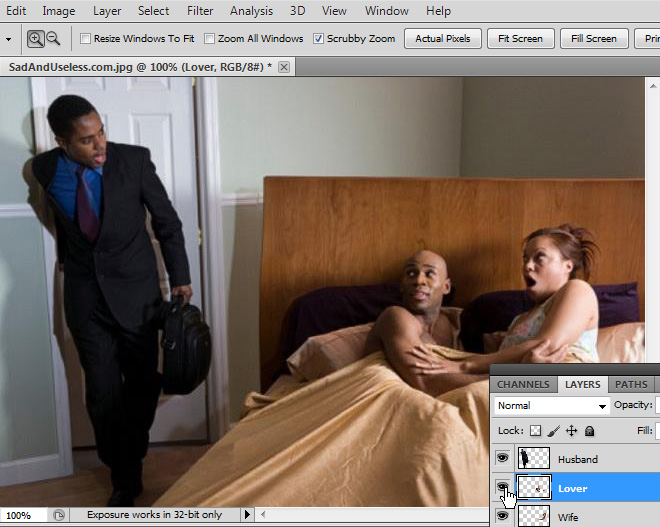Open the Filter menu
The height and width of the screenshot is (527, 660).
(x=200, y=11)
